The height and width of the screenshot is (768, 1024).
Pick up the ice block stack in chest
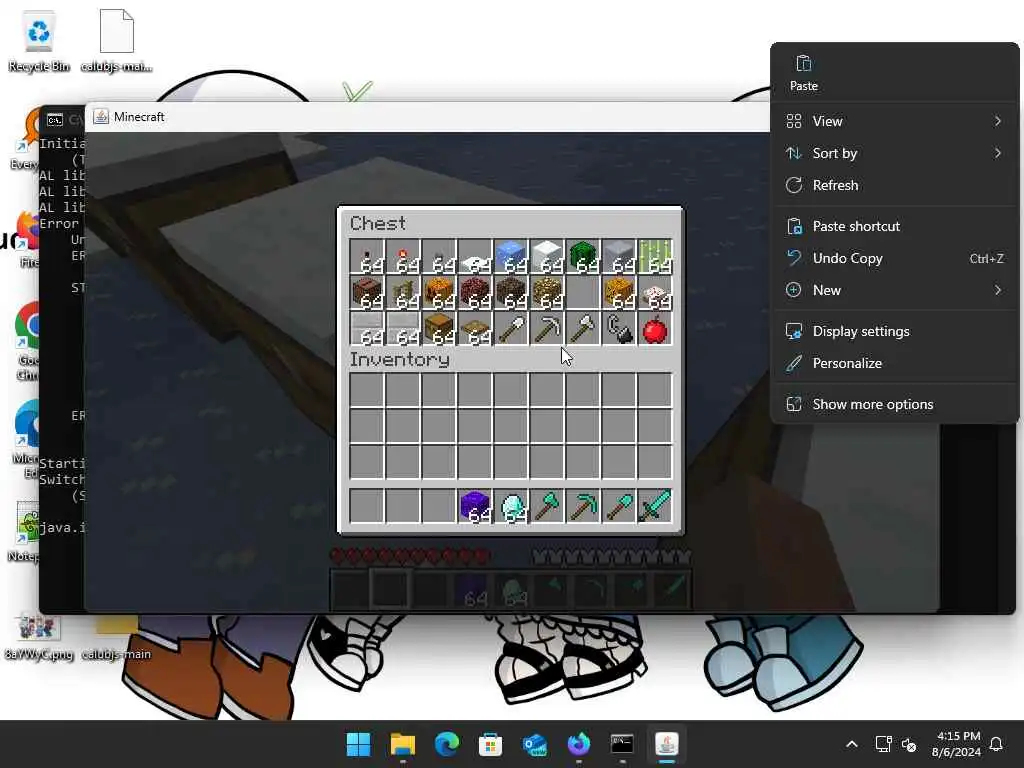coord(510,256)
